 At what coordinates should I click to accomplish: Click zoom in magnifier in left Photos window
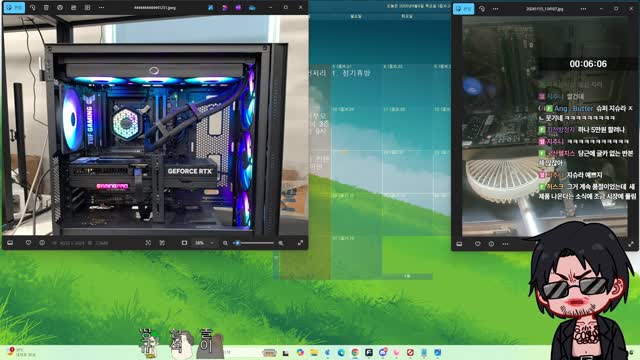click(x=281, y=243)
